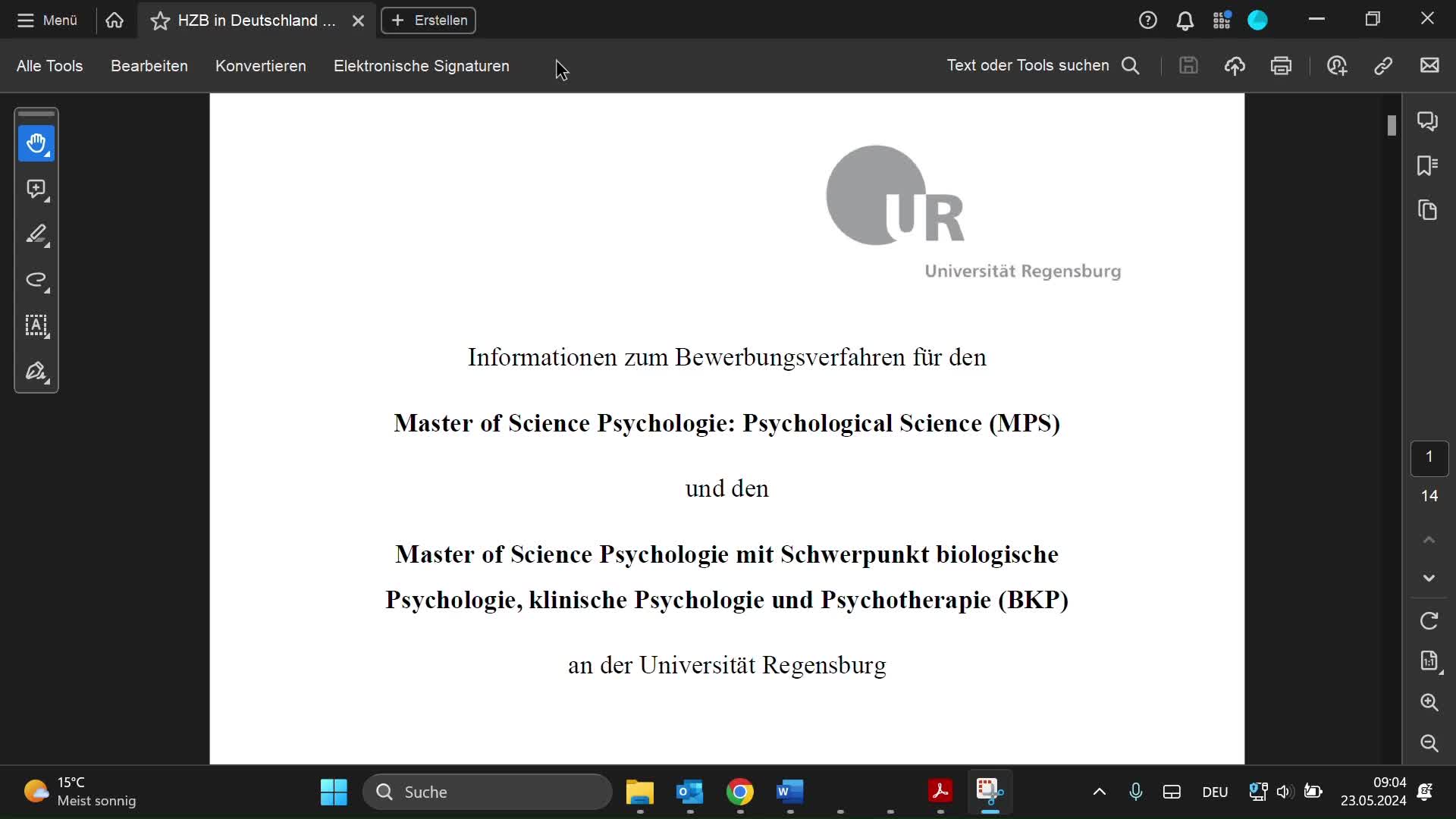Click the vertical scrollbar thumb

point(1392,126)
